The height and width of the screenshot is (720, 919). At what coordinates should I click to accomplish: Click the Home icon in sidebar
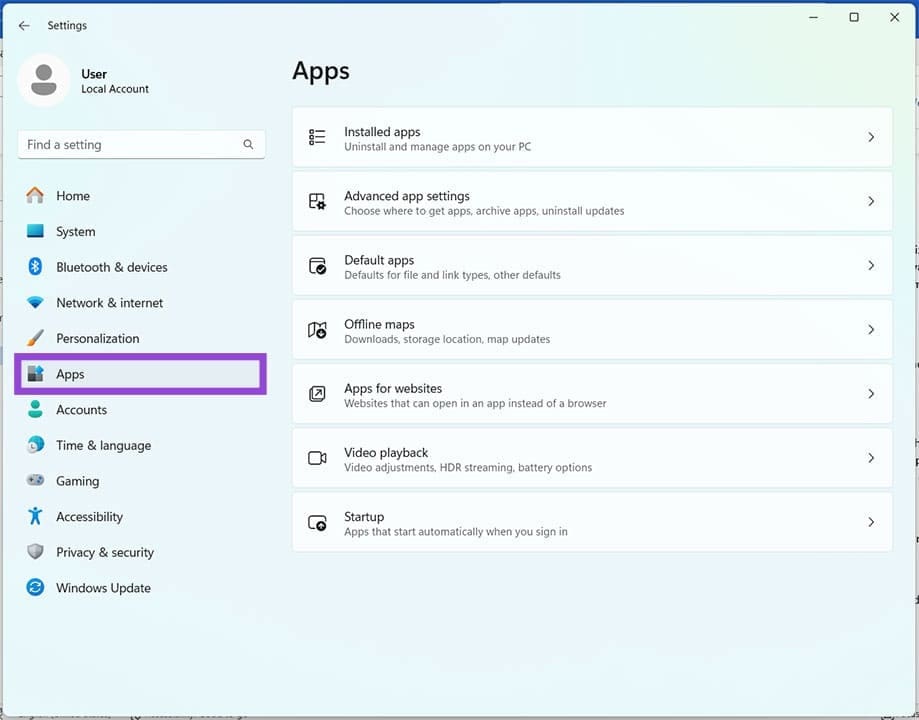coord(35,196)
